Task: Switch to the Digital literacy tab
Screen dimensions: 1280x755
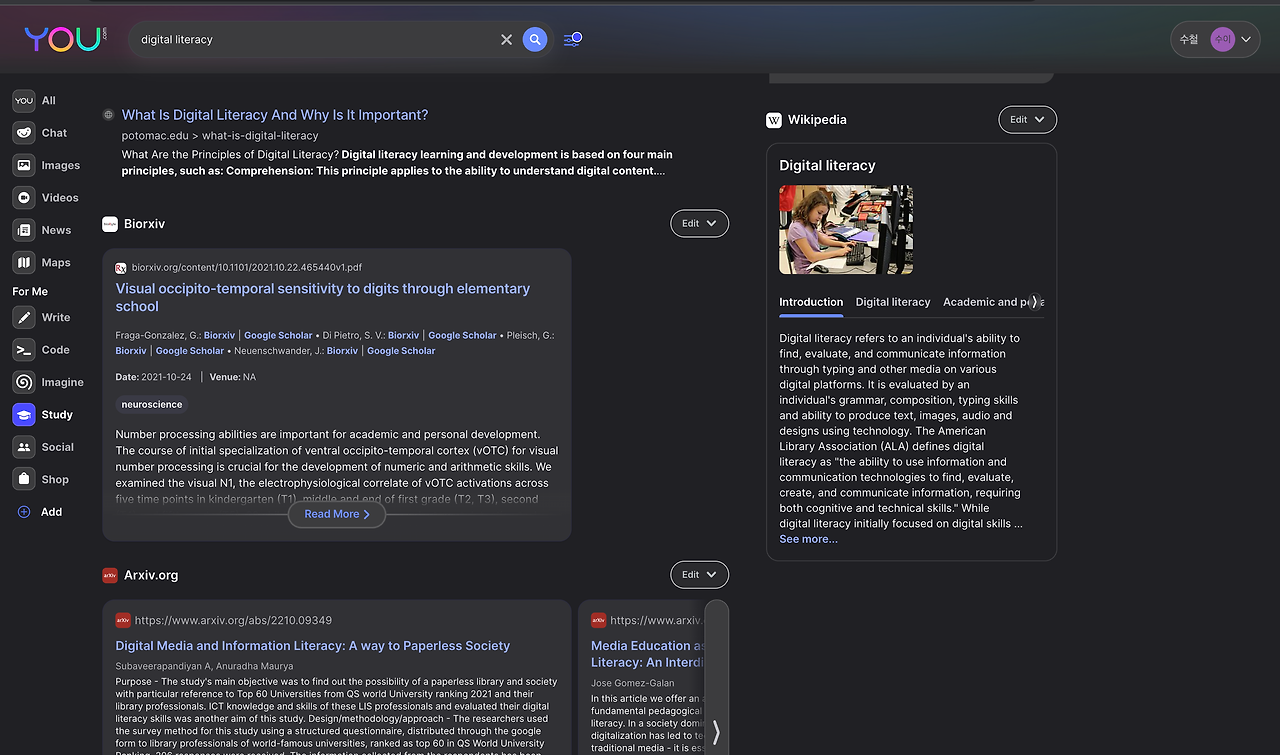Action: tap(893, 302)
